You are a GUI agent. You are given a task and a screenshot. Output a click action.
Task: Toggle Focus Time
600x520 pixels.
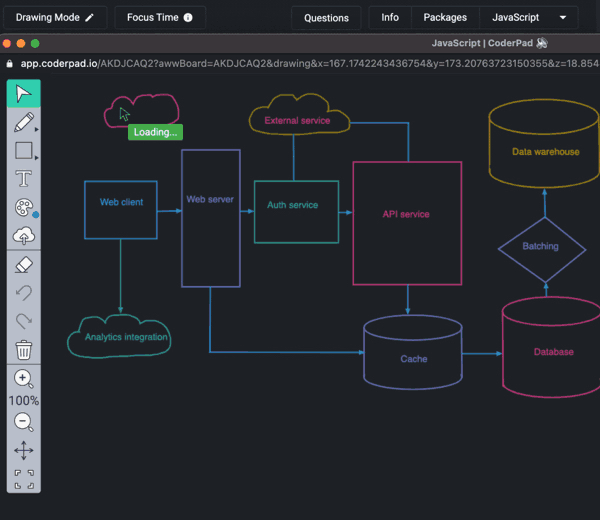tap(159, 17)
